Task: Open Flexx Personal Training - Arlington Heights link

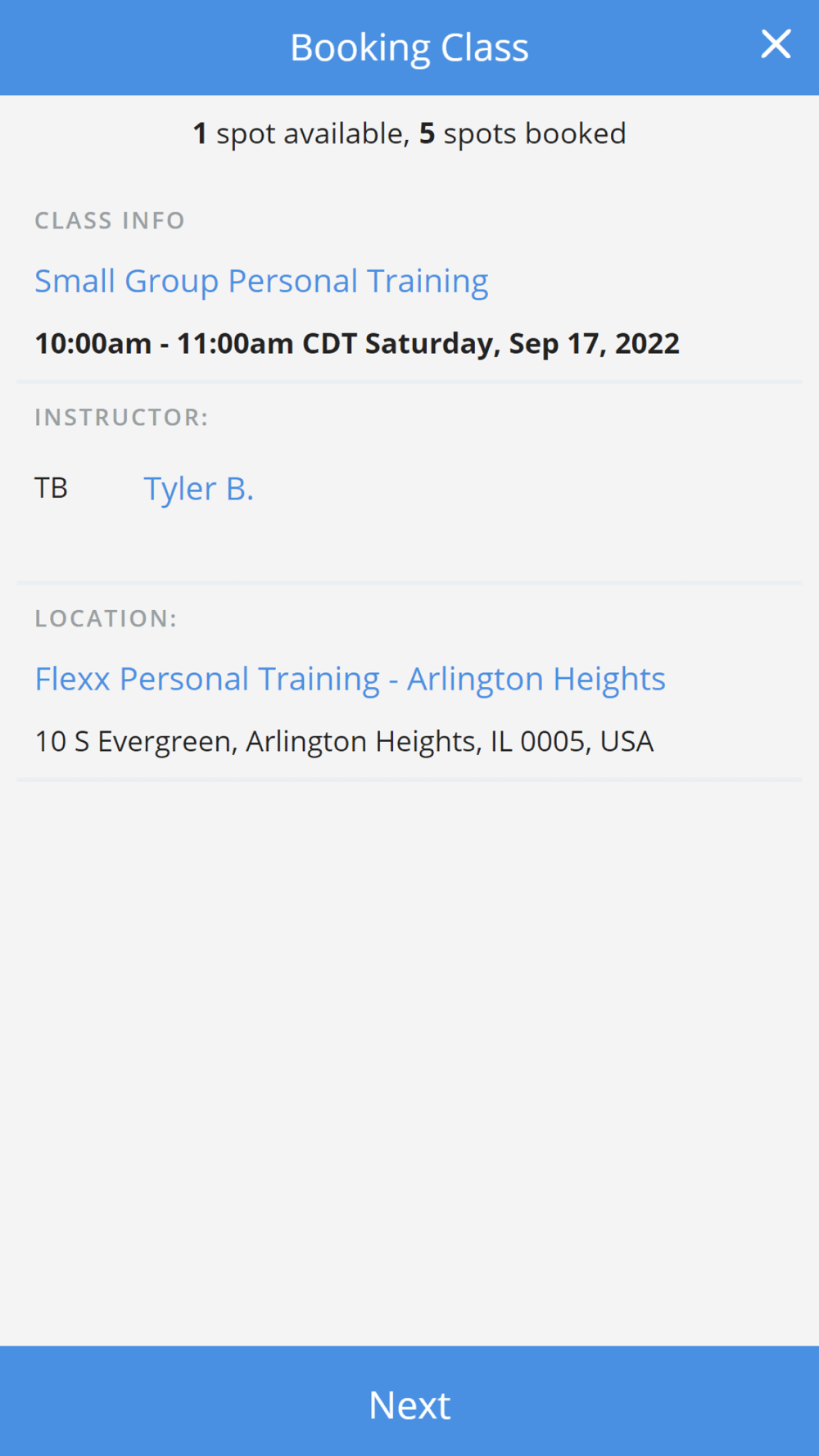Action: pos(350,680)
